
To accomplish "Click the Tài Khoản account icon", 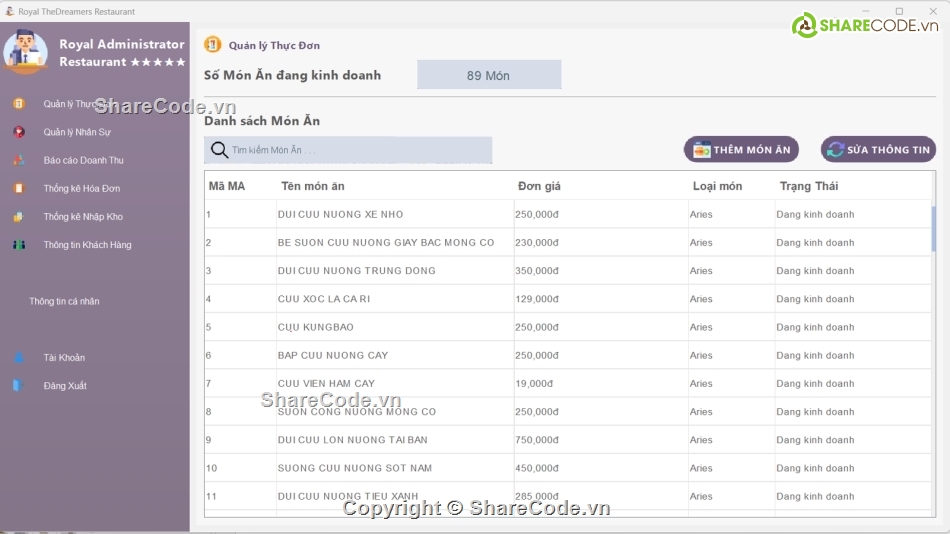I will [18, 358].
